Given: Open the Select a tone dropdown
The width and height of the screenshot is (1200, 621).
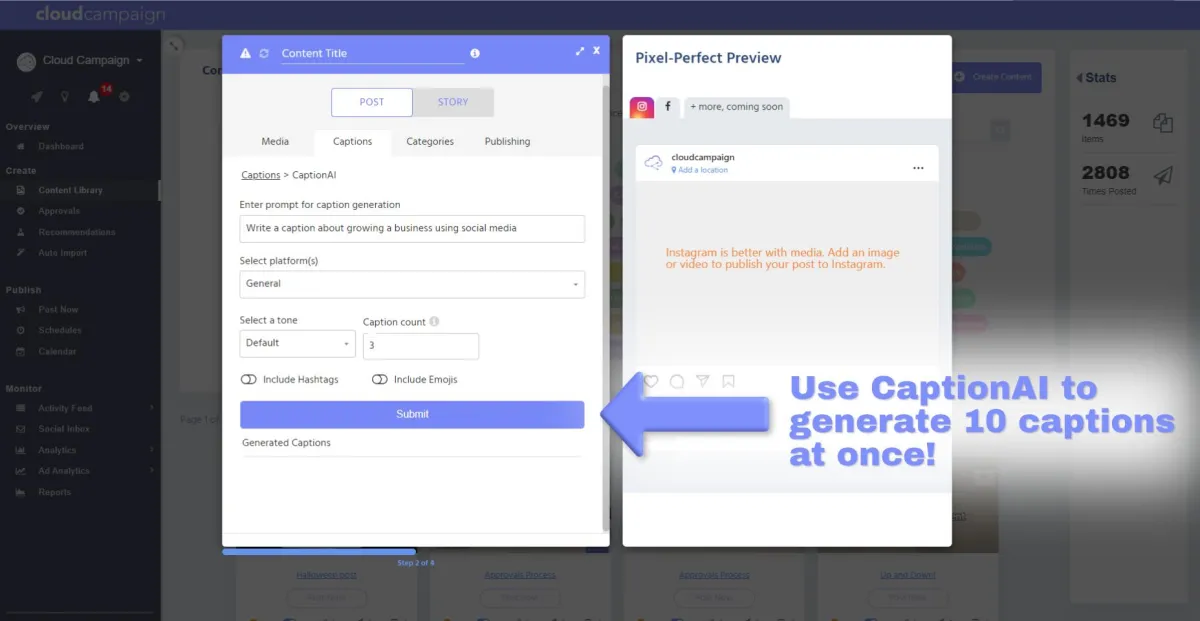Looking at the screenshot, I should pos(297,343).
